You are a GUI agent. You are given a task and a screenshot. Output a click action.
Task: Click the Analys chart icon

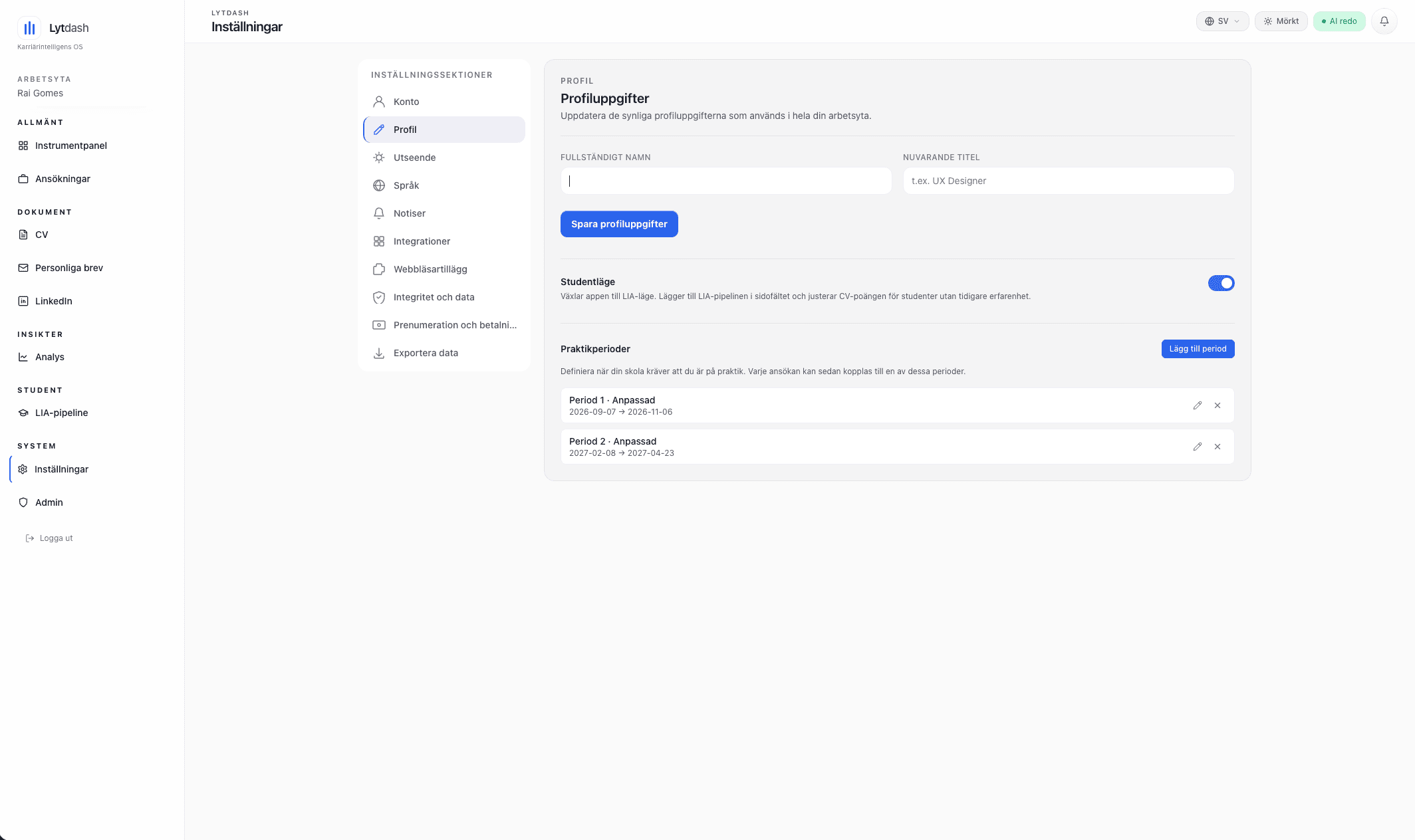coord(23,357)
